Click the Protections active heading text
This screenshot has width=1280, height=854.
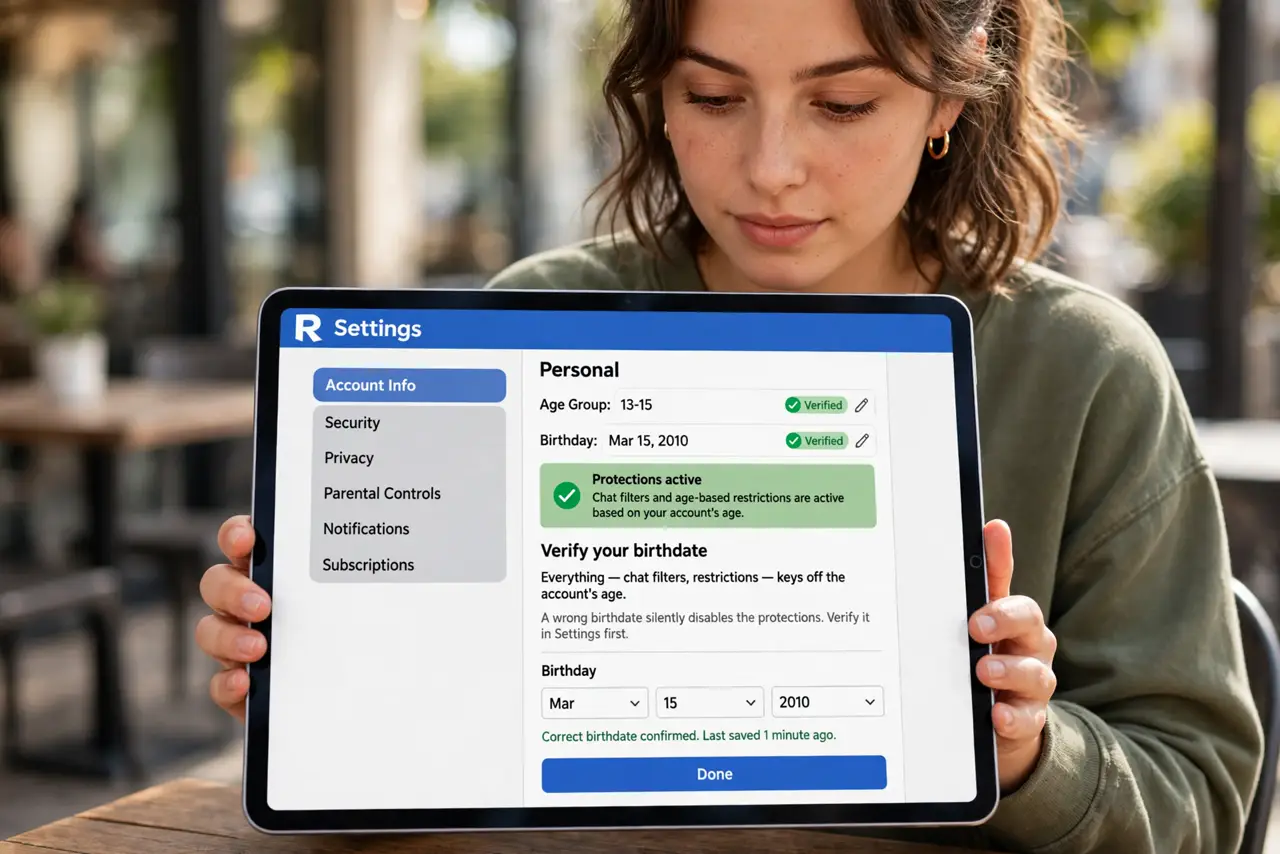[x=647, y=480]
